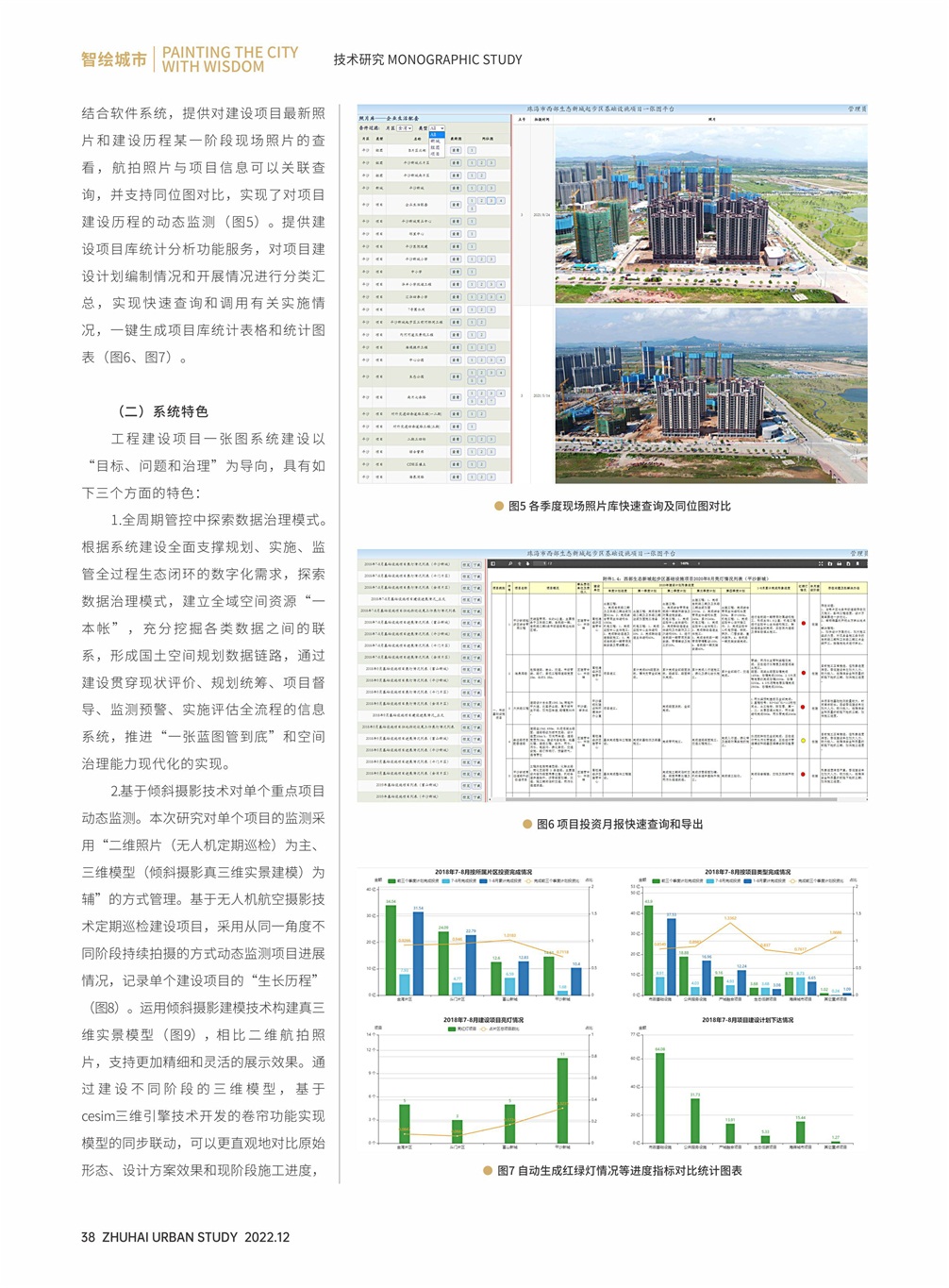This screenshot has width=949, height=1288.
Task: Open the 类型 dropdown showing All
Action: [437, 127]
